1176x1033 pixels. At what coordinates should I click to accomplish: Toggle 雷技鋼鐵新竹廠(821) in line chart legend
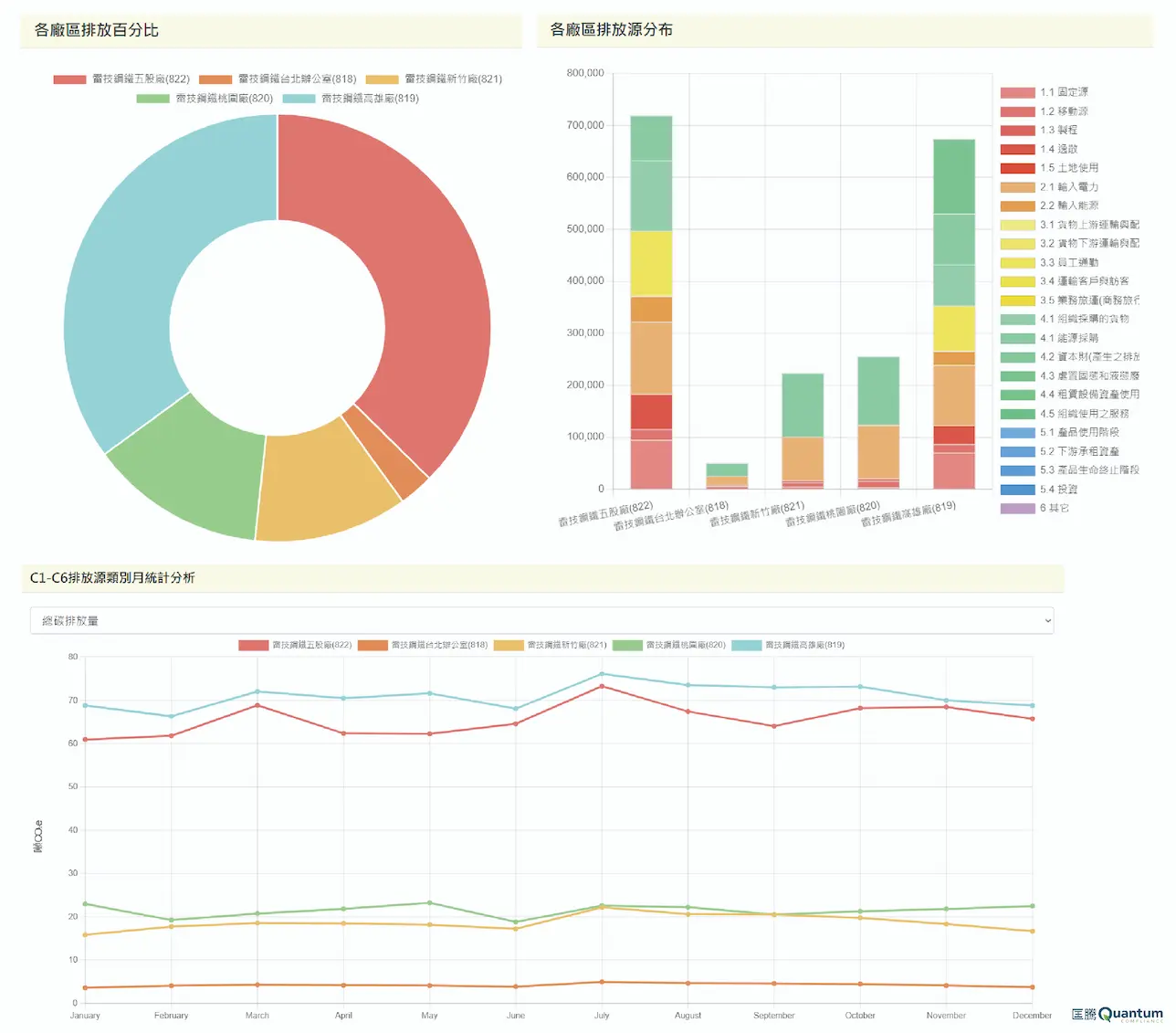click(x=550, y=645)
